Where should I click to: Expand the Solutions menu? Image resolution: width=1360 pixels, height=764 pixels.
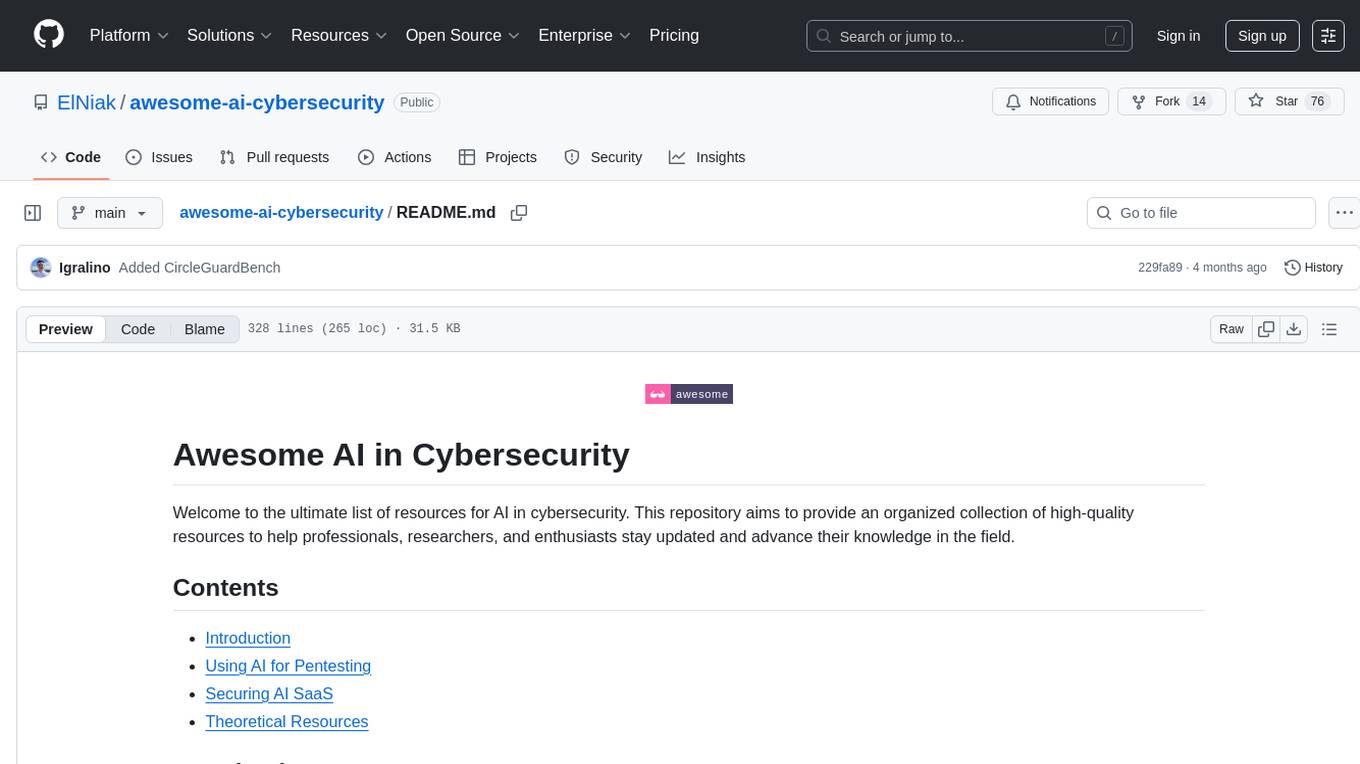tap(229, 35)
